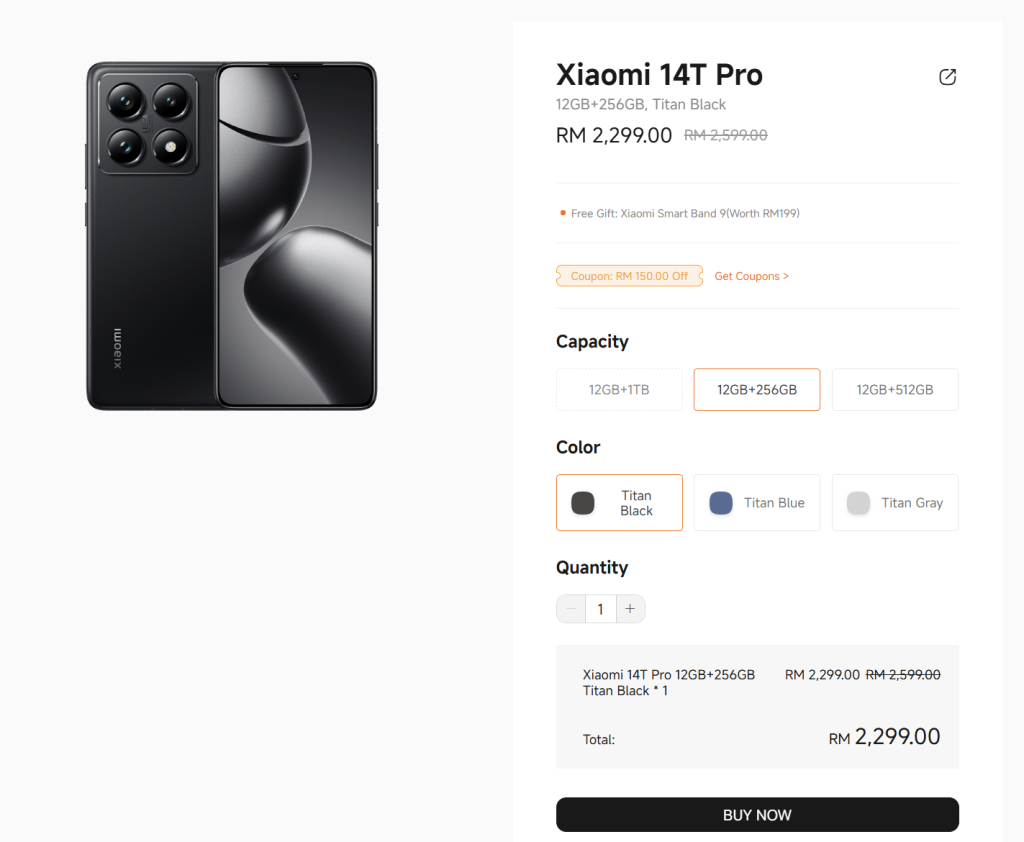Open the Xiaomi 14T Pro product image

pos(231,236)
